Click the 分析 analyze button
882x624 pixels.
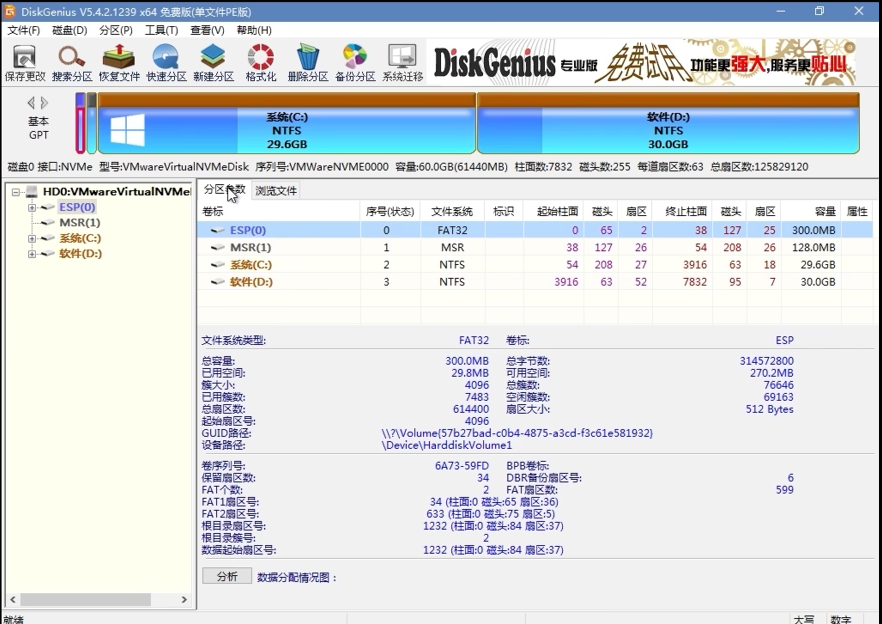227,576
